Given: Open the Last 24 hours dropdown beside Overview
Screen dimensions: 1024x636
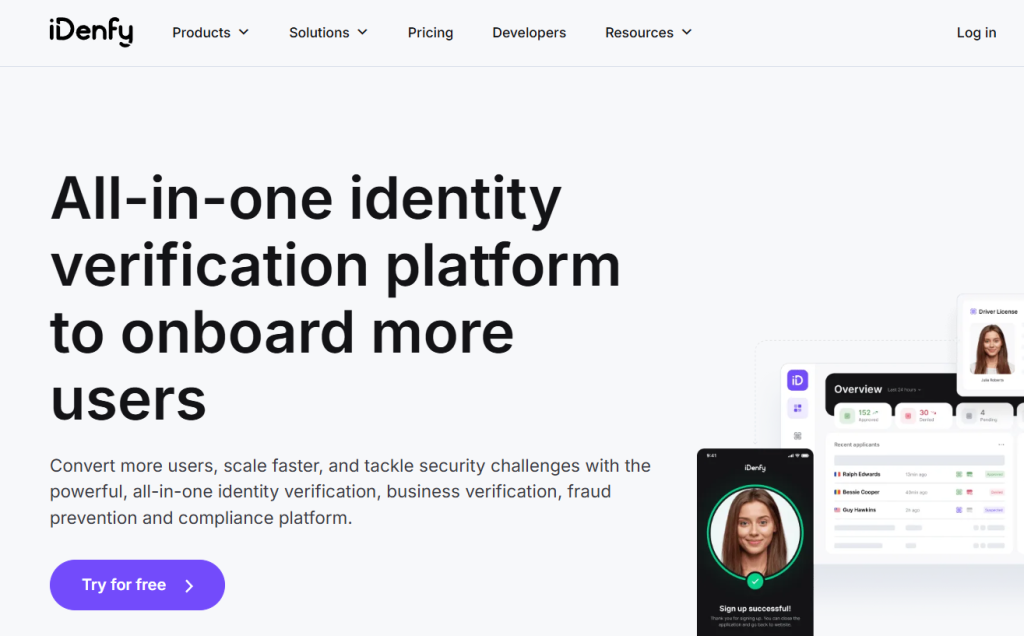Looking at the screenshot, I should 904,390.
